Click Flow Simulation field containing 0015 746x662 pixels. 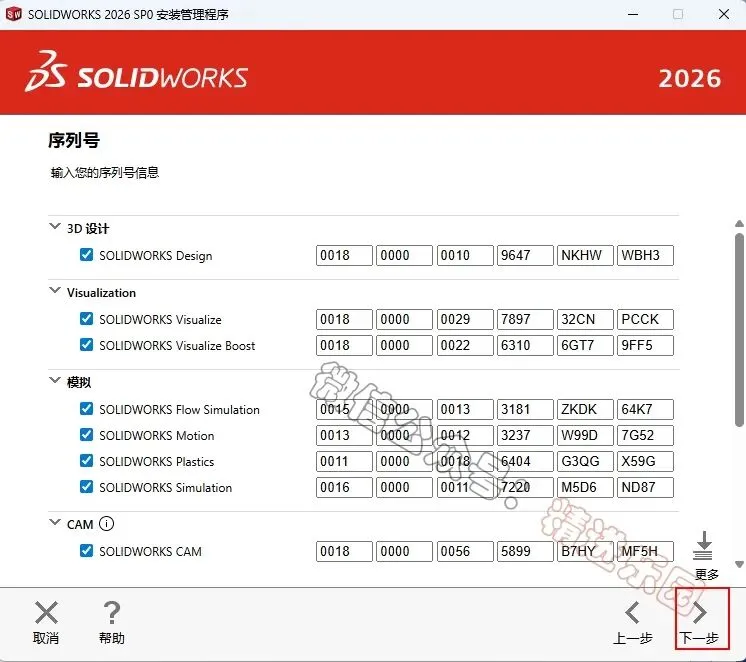tap(344, 409)
